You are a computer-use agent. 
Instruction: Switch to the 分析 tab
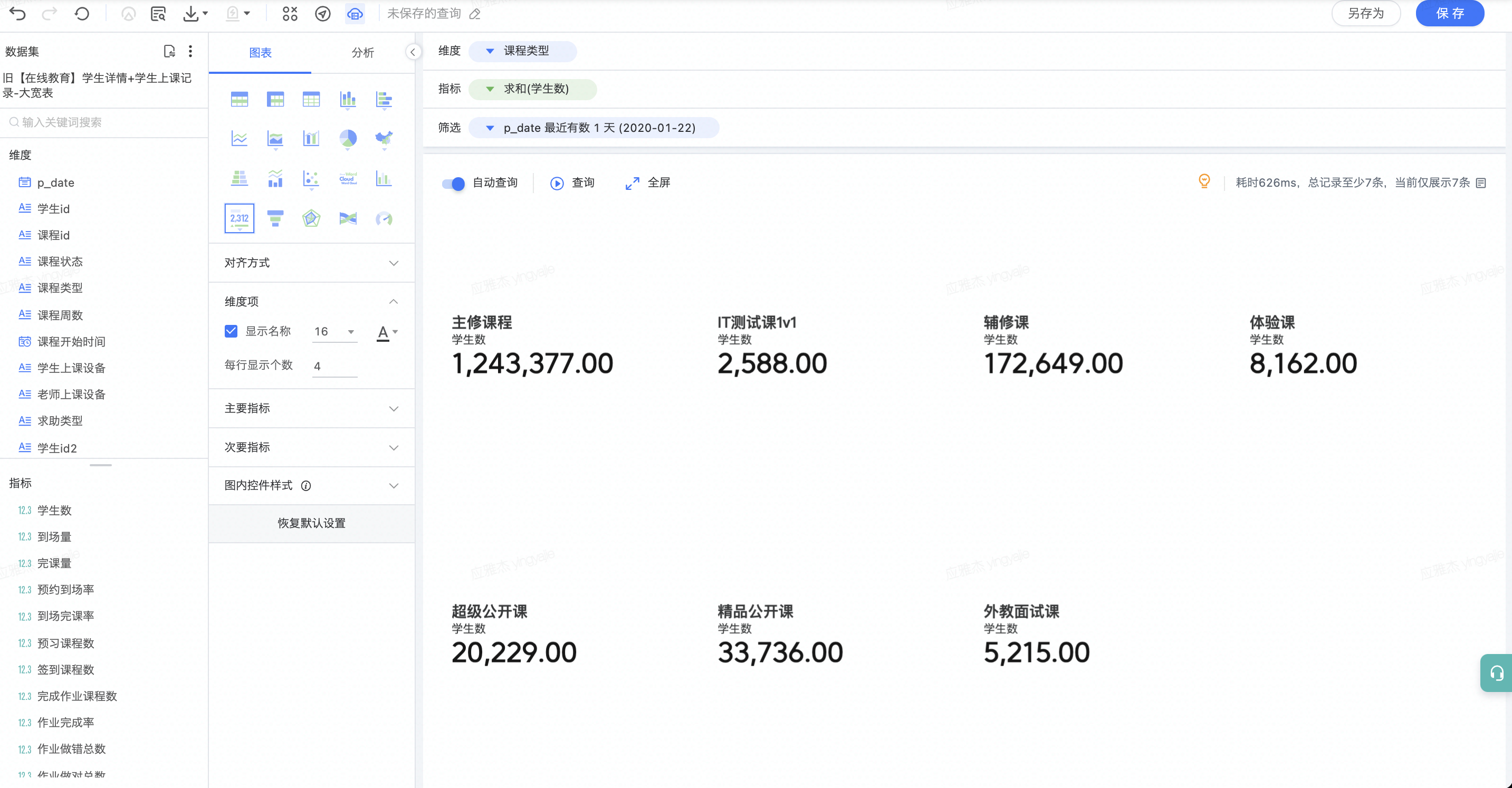(x=363, y=53)
